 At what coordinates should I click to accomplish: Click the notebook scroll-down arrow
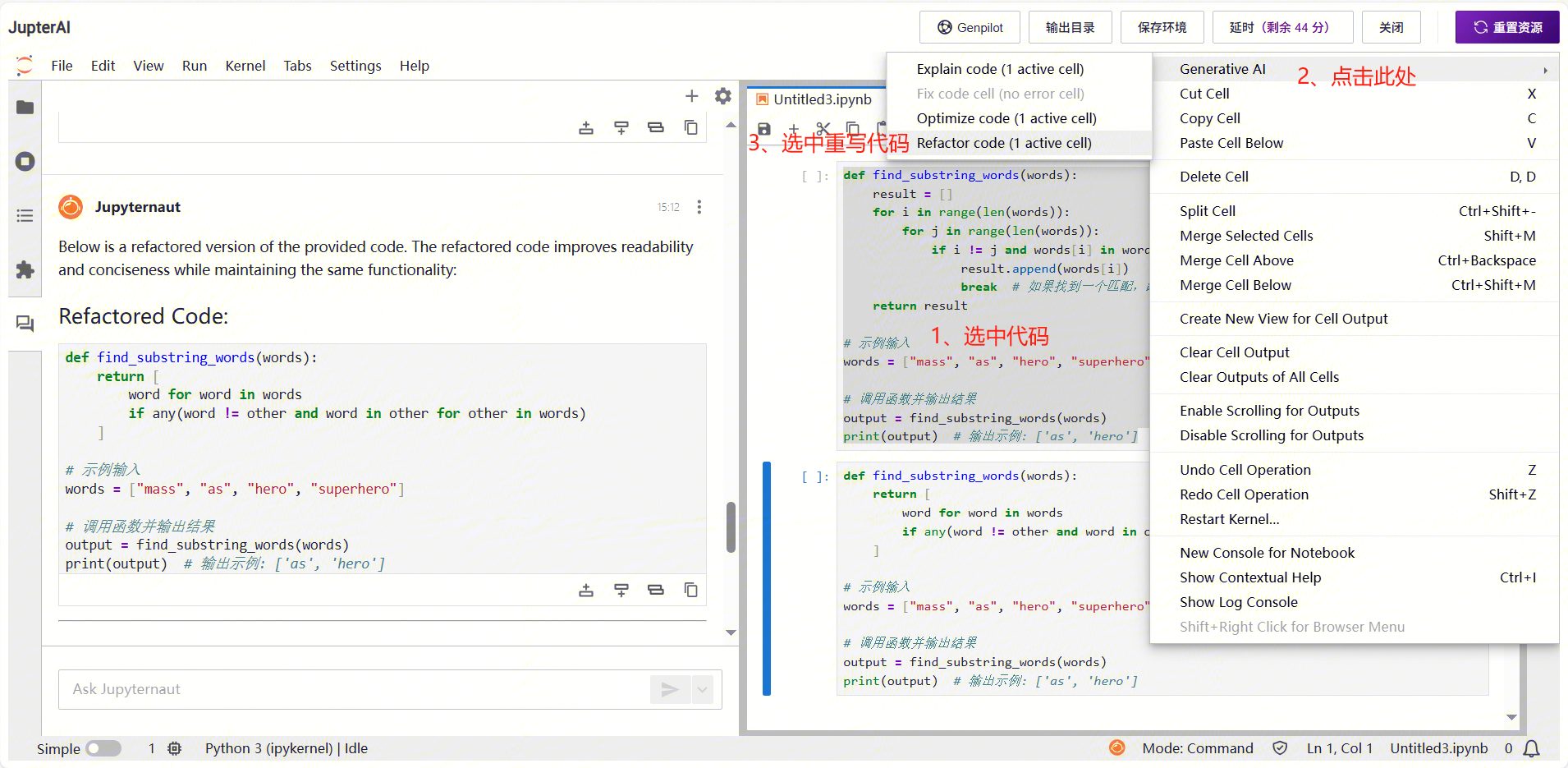click(1511, 717)
